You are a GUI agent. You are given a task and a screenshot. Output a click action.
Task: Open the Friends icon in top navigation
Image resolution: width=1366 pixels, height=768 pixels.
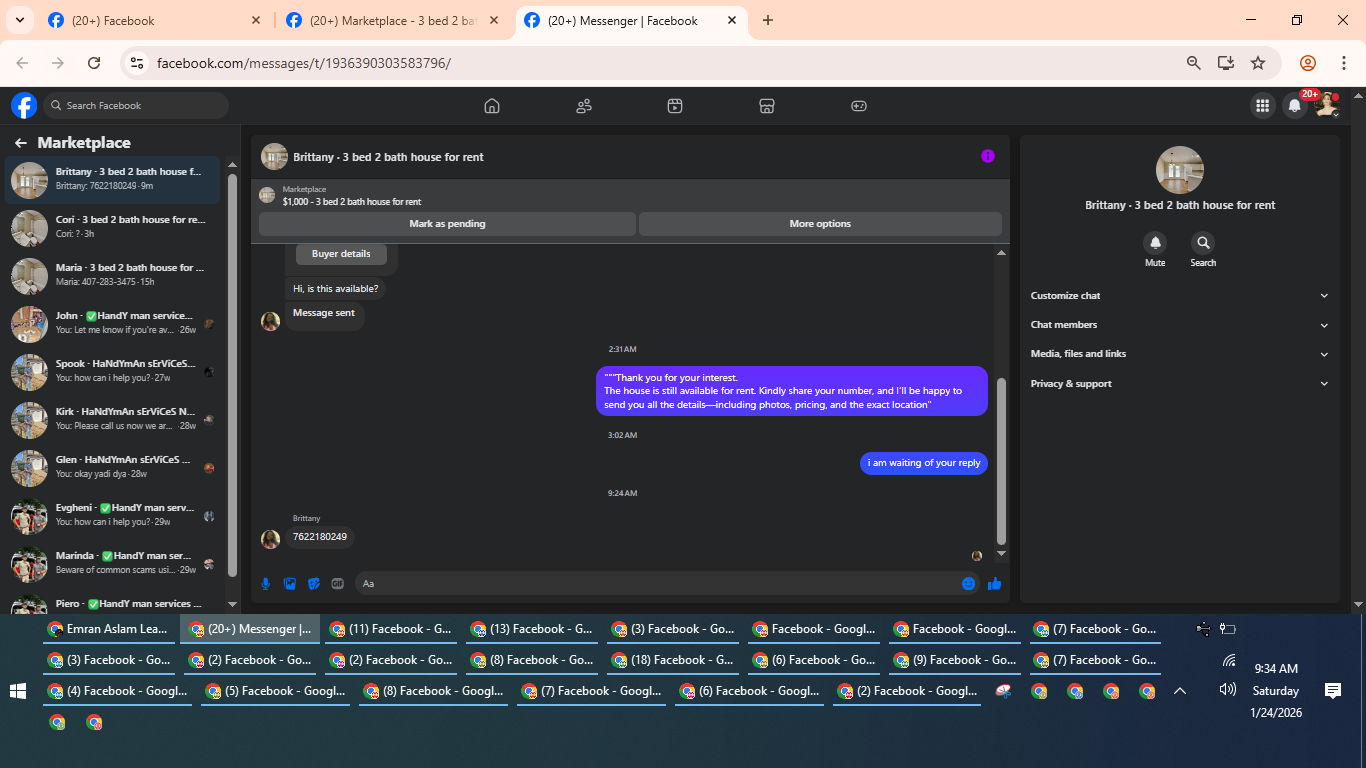tap(584, 106)
